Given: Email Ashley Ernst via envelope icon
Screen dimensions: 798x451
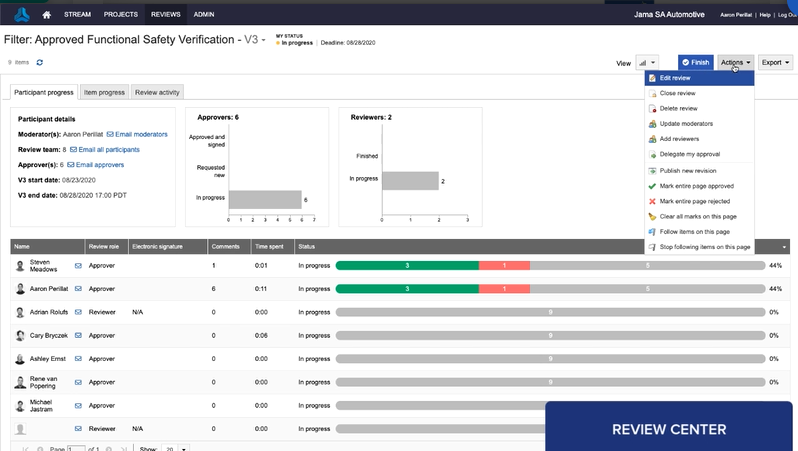Looking at the screenshot, I should click(78, 359).
